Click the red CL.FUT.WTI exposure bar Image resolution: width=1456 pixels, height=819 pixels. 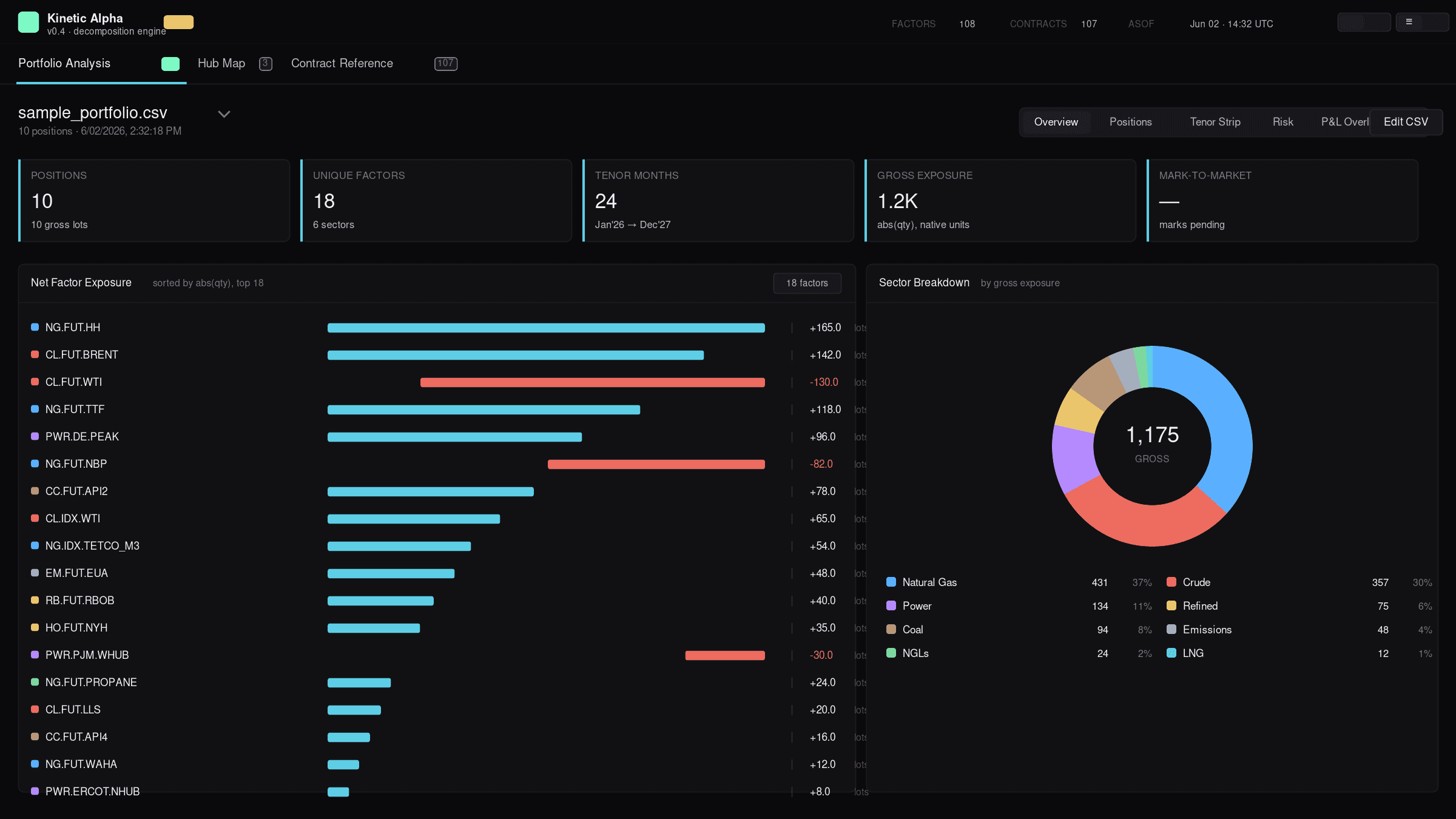point(593,383)
